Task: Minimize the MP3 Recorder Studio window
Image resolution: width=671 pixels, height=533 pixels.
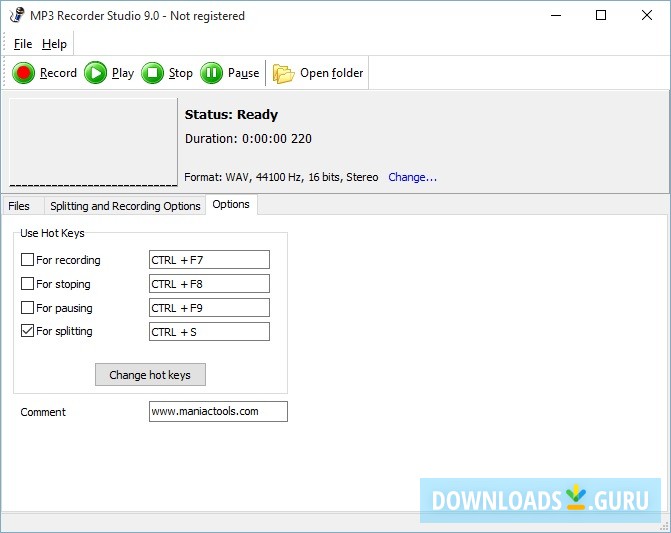Action: coord(556,15)
